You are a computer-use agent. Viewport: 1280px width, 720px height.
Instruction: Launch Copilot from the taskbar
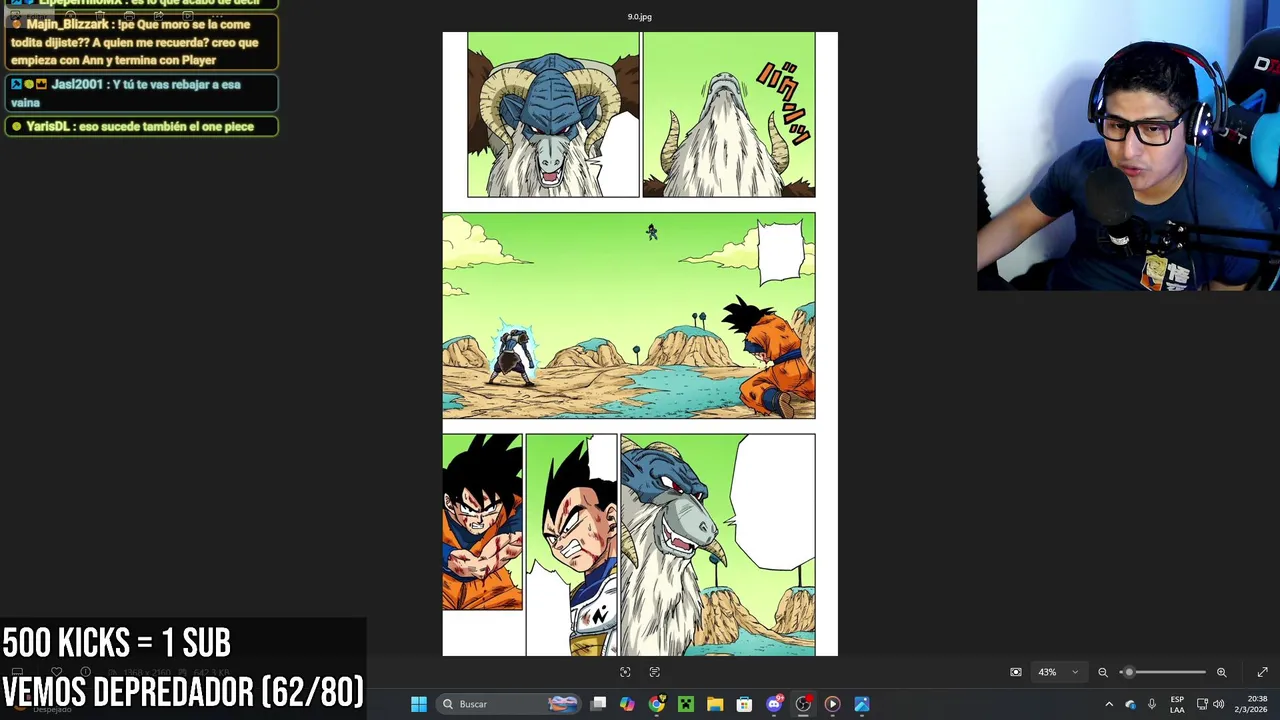point(627,704)
